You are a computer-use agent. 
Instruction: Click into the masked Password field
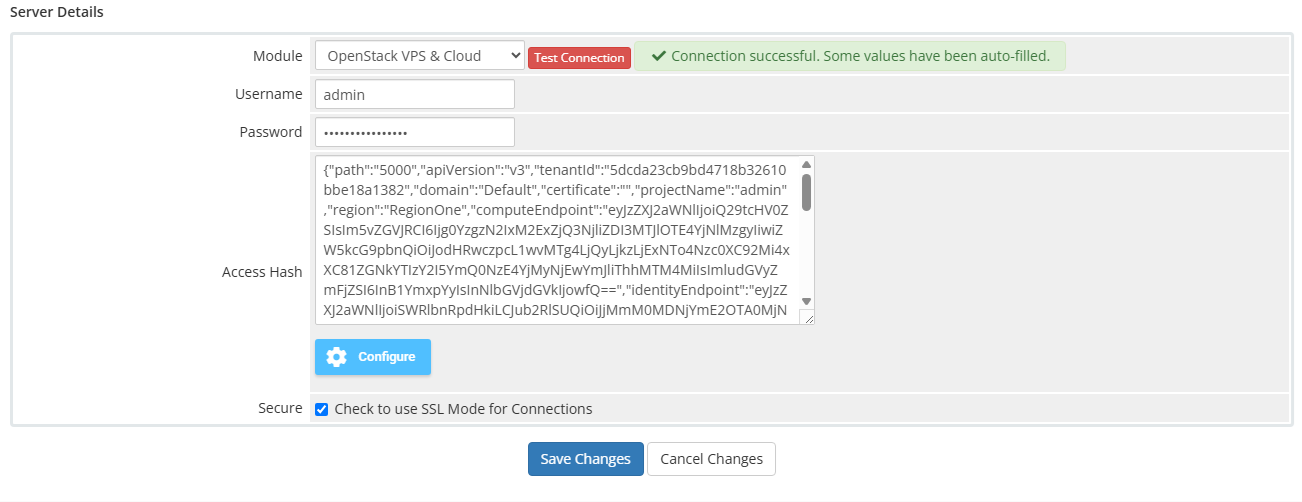414,132
